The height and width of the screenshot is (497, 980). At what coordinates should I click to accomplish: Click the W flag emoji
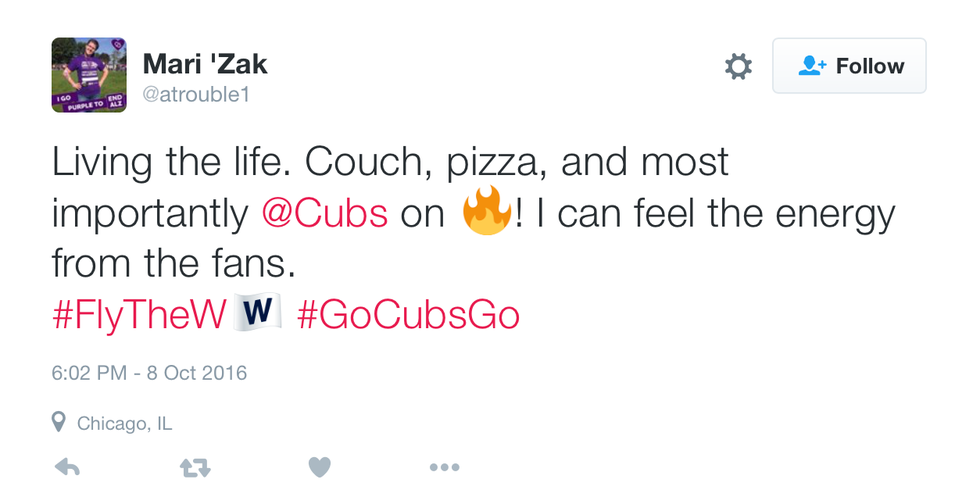(258, 314)
